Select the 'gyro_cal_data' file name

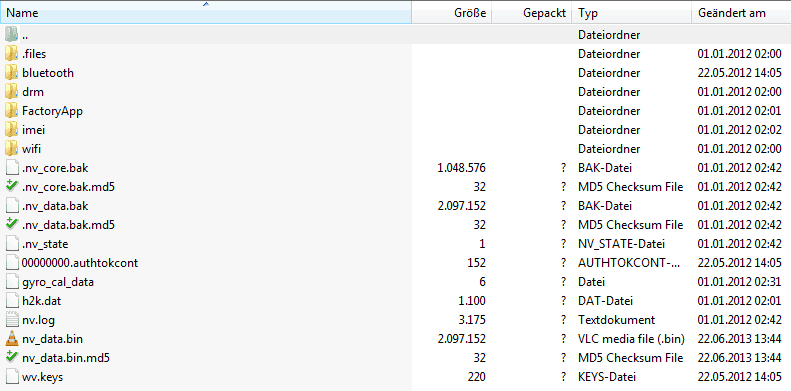(x=58, y=282)
